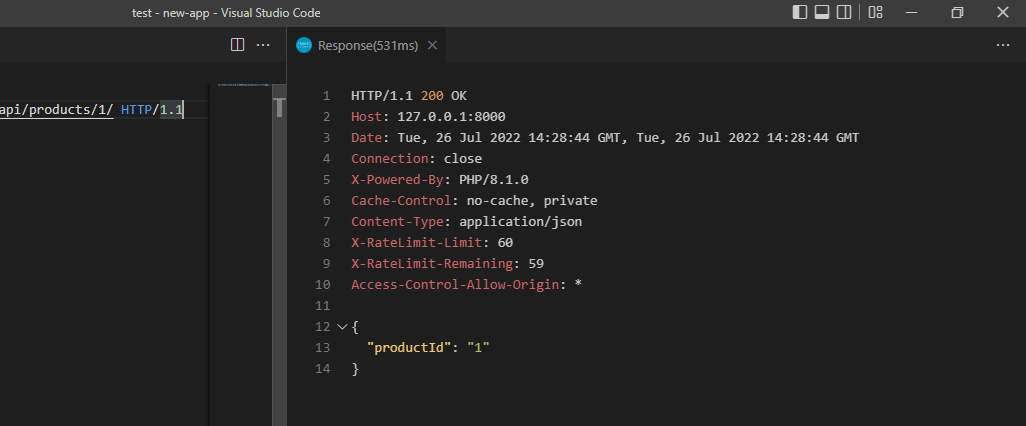Click the Host header line 127.0.0.1:8000

pyautogui.click(x=428, y=117)
